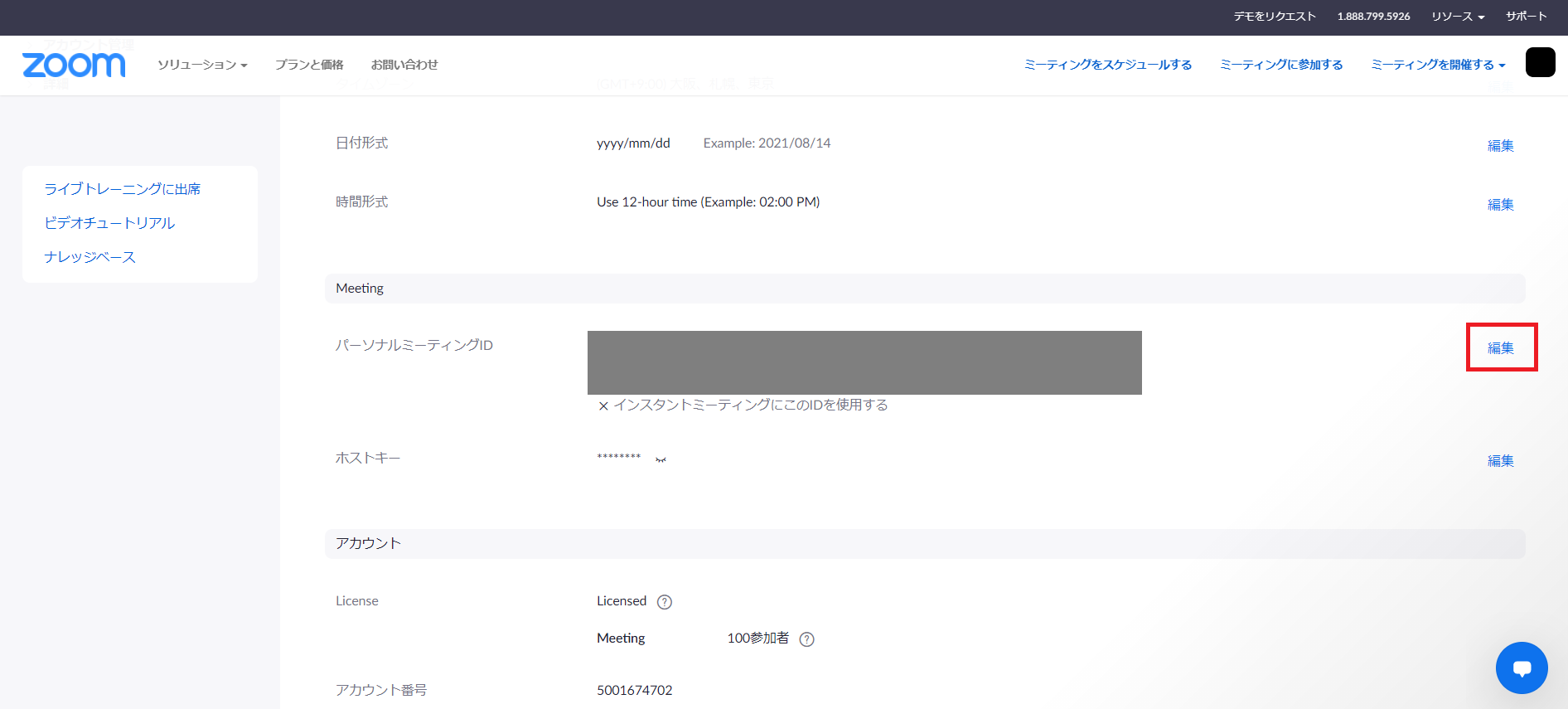This screenshot has height=709, width=1568.
Task: Open お問い合わせ page
Action: [x=404, y=65]
